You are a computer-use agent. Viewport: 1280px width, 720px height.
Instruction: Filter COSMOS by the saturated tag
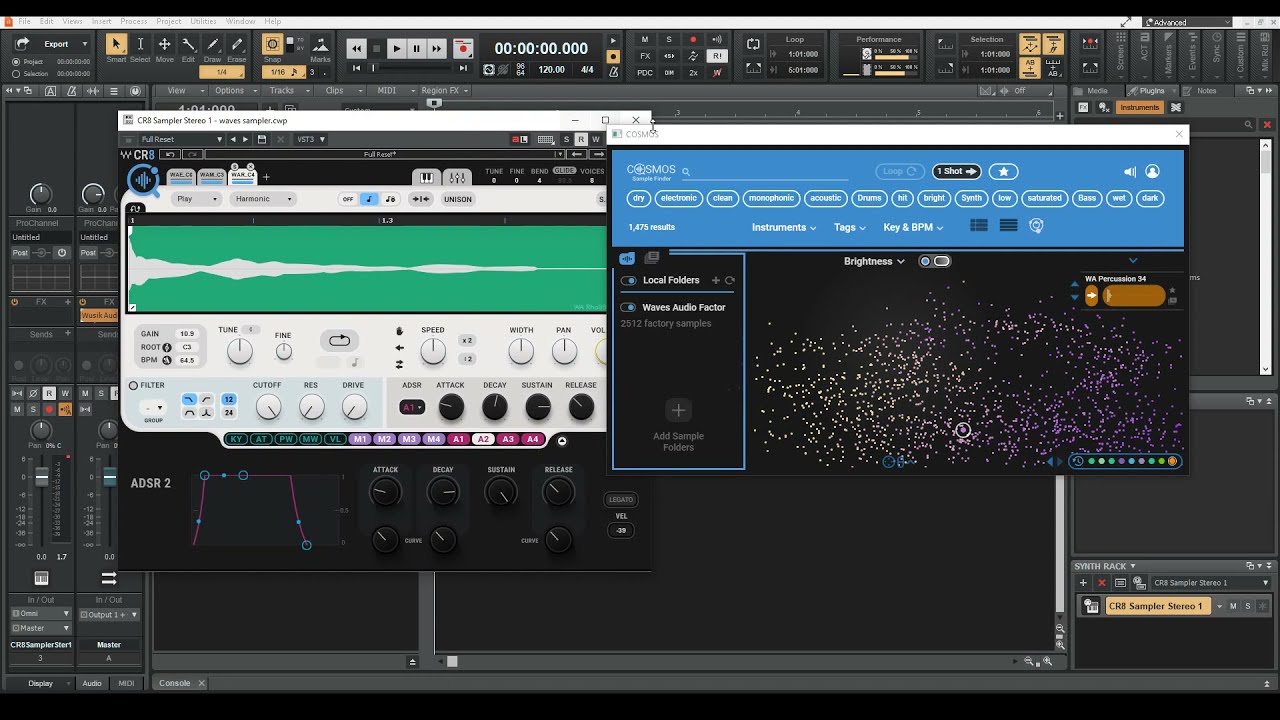coord(1044,198)
